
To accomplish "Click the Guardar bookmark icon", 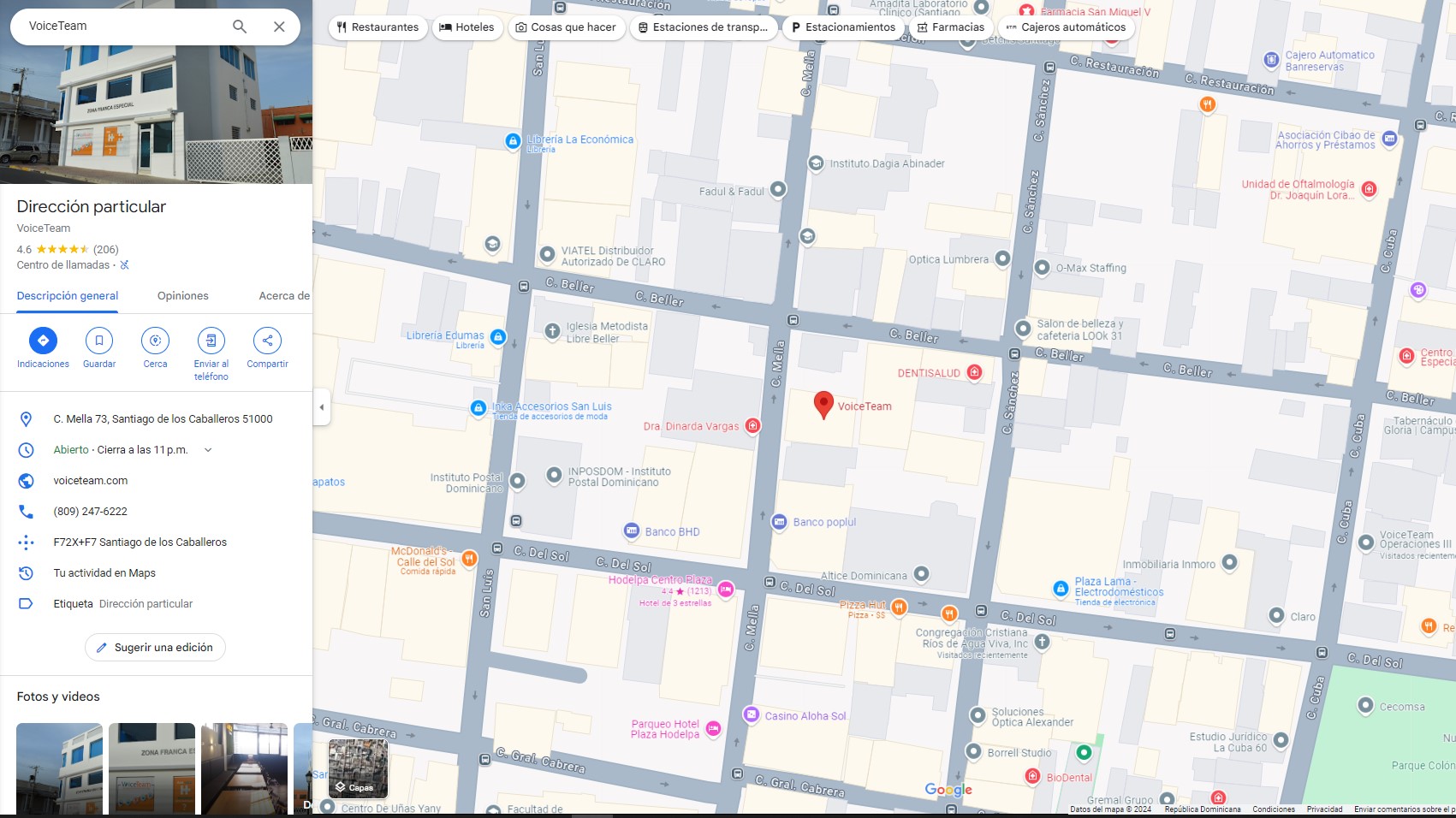I will [99, 341].
